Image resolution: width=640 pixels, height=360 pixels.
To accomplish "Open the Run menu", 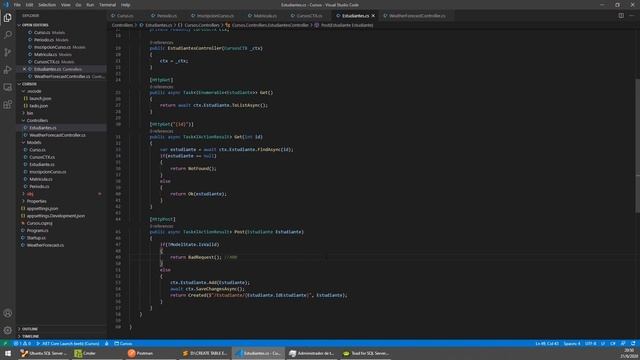I will 90,5.
